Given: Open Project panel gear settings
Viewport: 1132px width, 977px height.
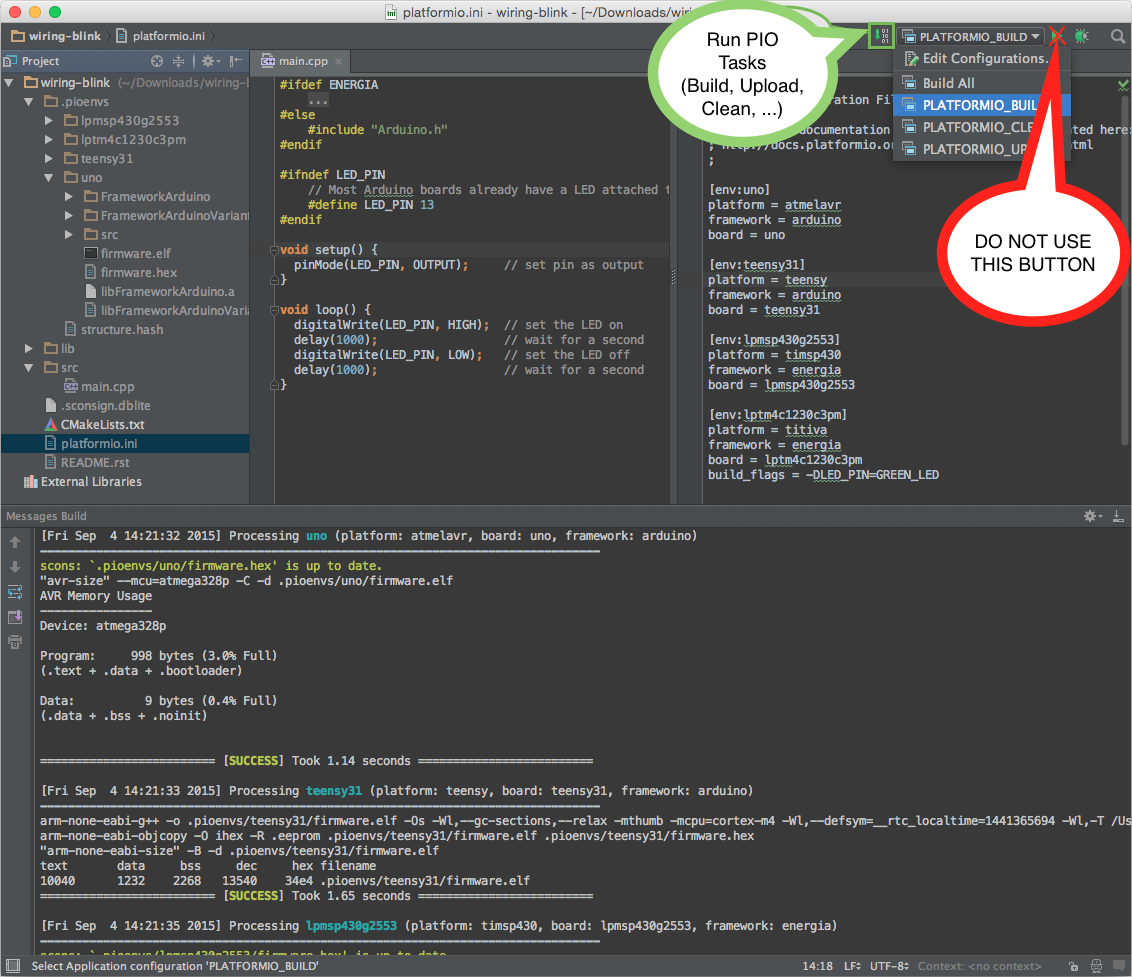Looking at the screenshot, I should tap(210, 61).
